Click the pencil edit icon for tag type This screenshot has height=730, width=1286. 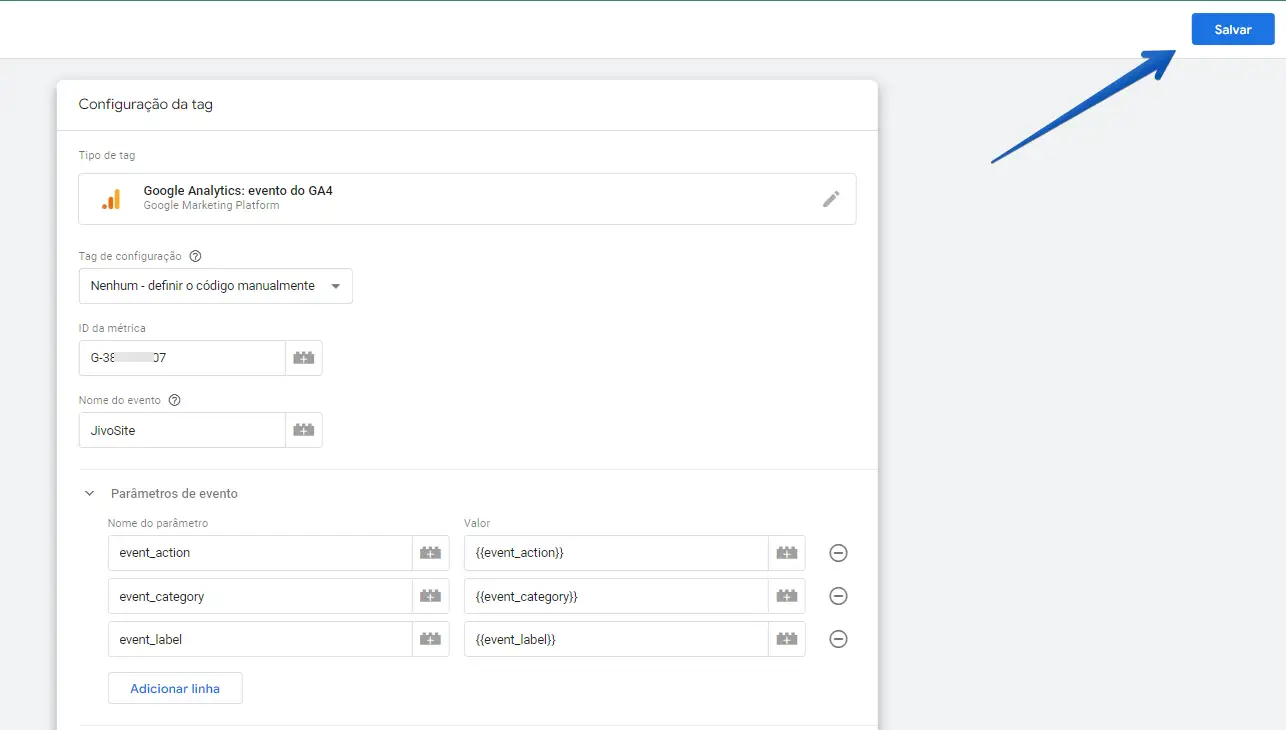[x=831, y=199]
